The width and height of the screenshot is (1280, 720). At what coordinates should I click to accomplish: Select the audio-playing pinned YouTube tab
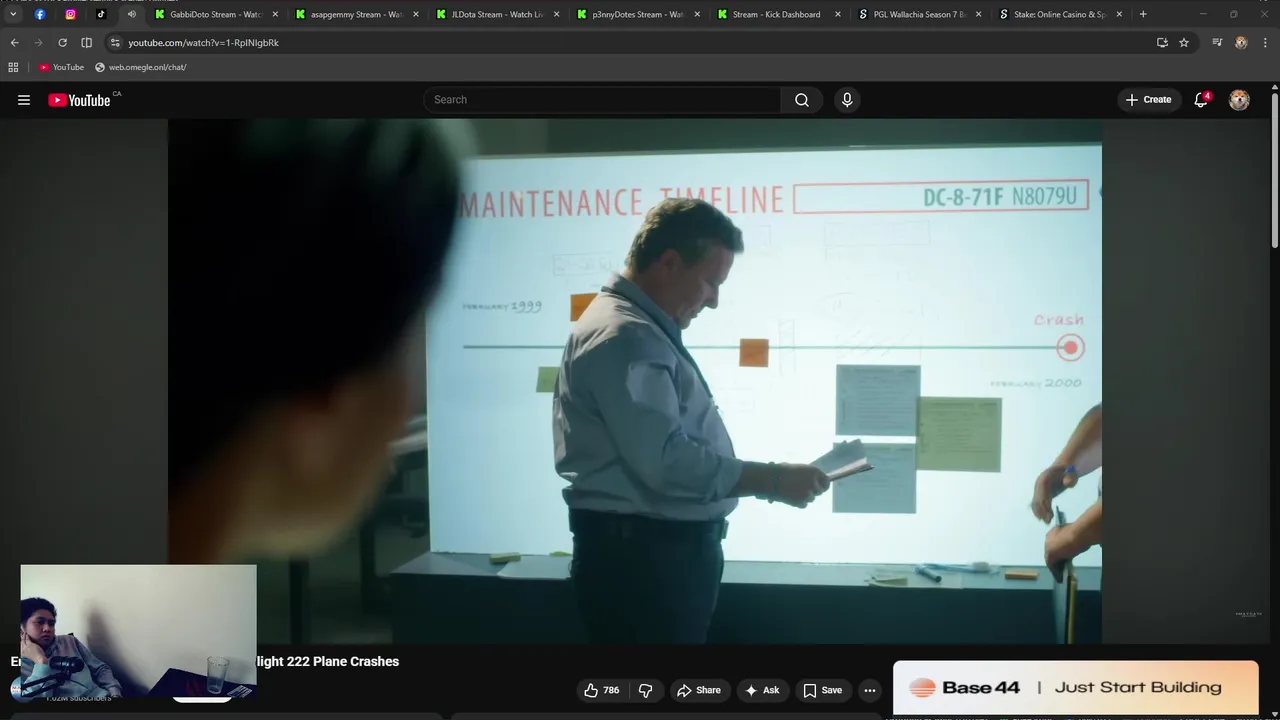131,14
